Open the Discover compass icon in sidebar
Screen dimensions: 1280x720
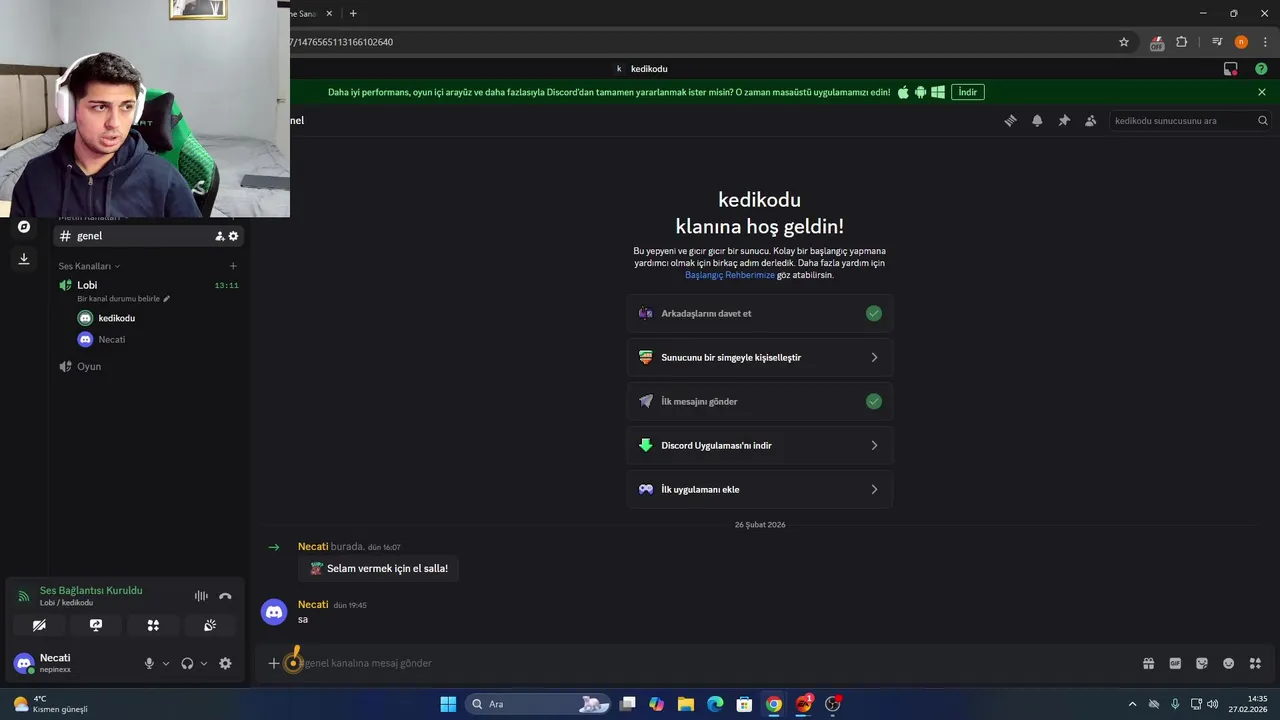pyautogui.click(x=24, y=227)
